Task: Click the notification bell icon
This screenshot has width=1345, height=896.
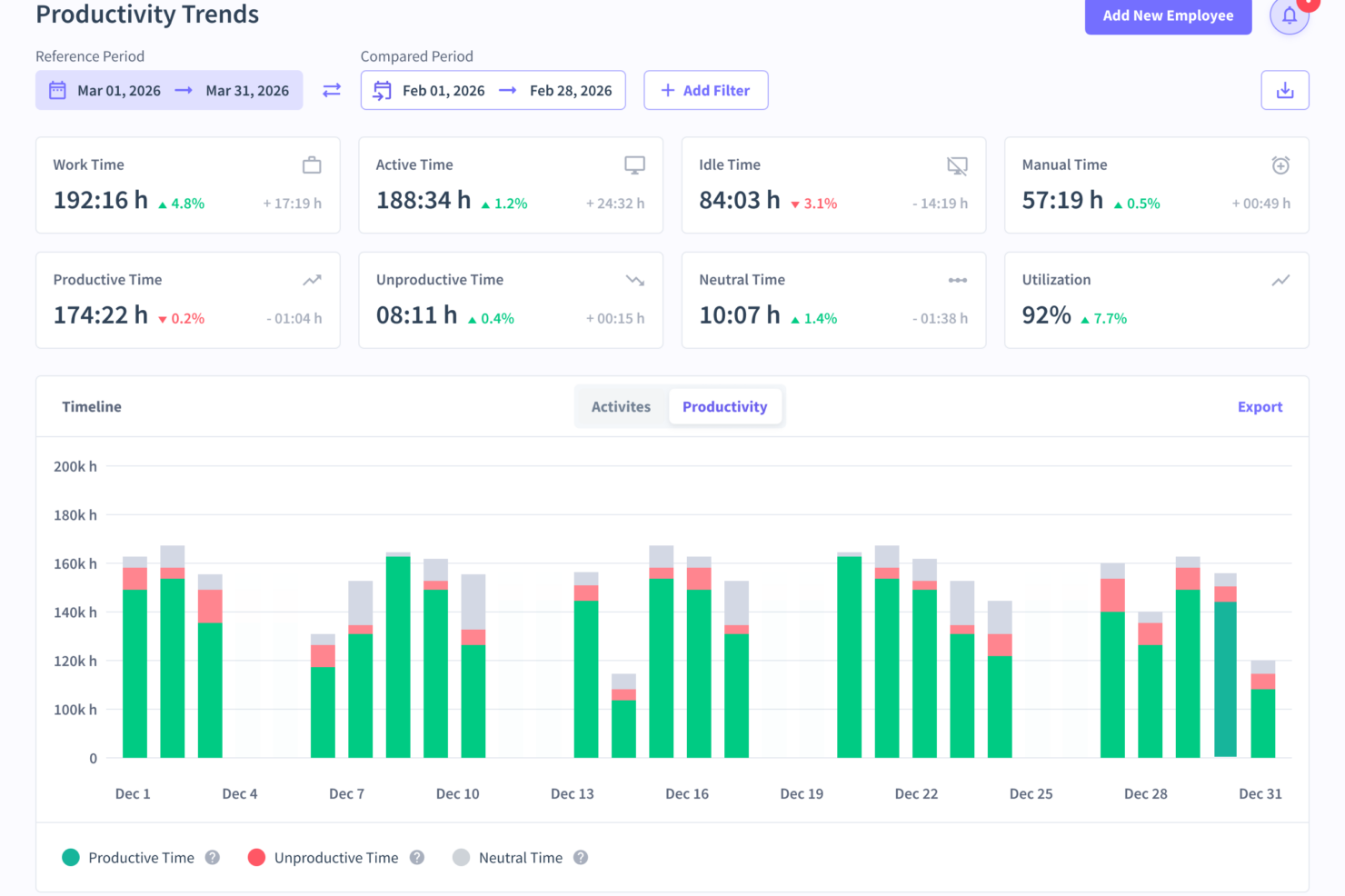Action: (x=1289, y=15)
